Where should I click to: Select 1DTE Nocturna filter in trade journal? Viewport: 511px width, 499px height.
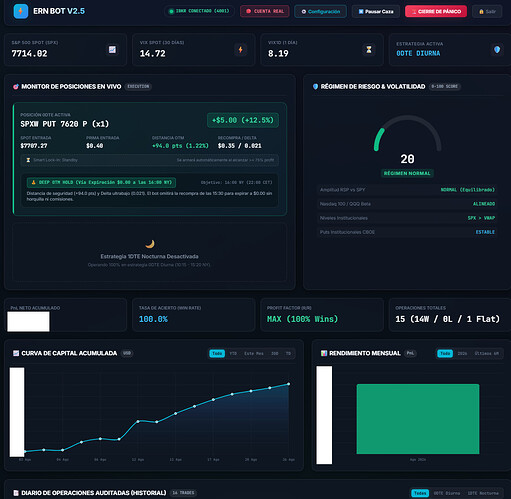click(x=483, y=493)
